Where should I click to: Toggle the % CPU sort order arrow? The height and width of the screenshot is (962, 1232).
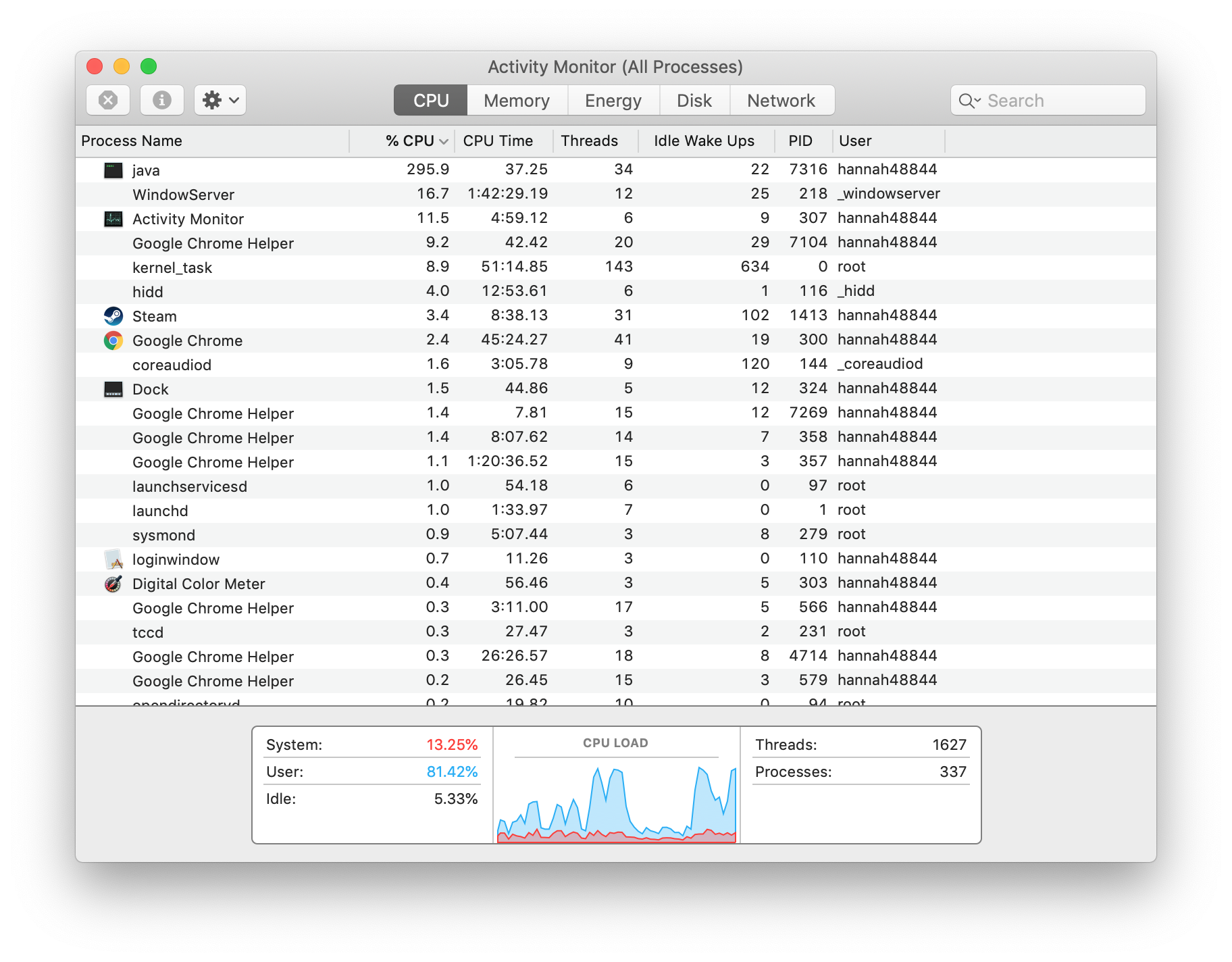pyautogui.click(x=444, y=141)
